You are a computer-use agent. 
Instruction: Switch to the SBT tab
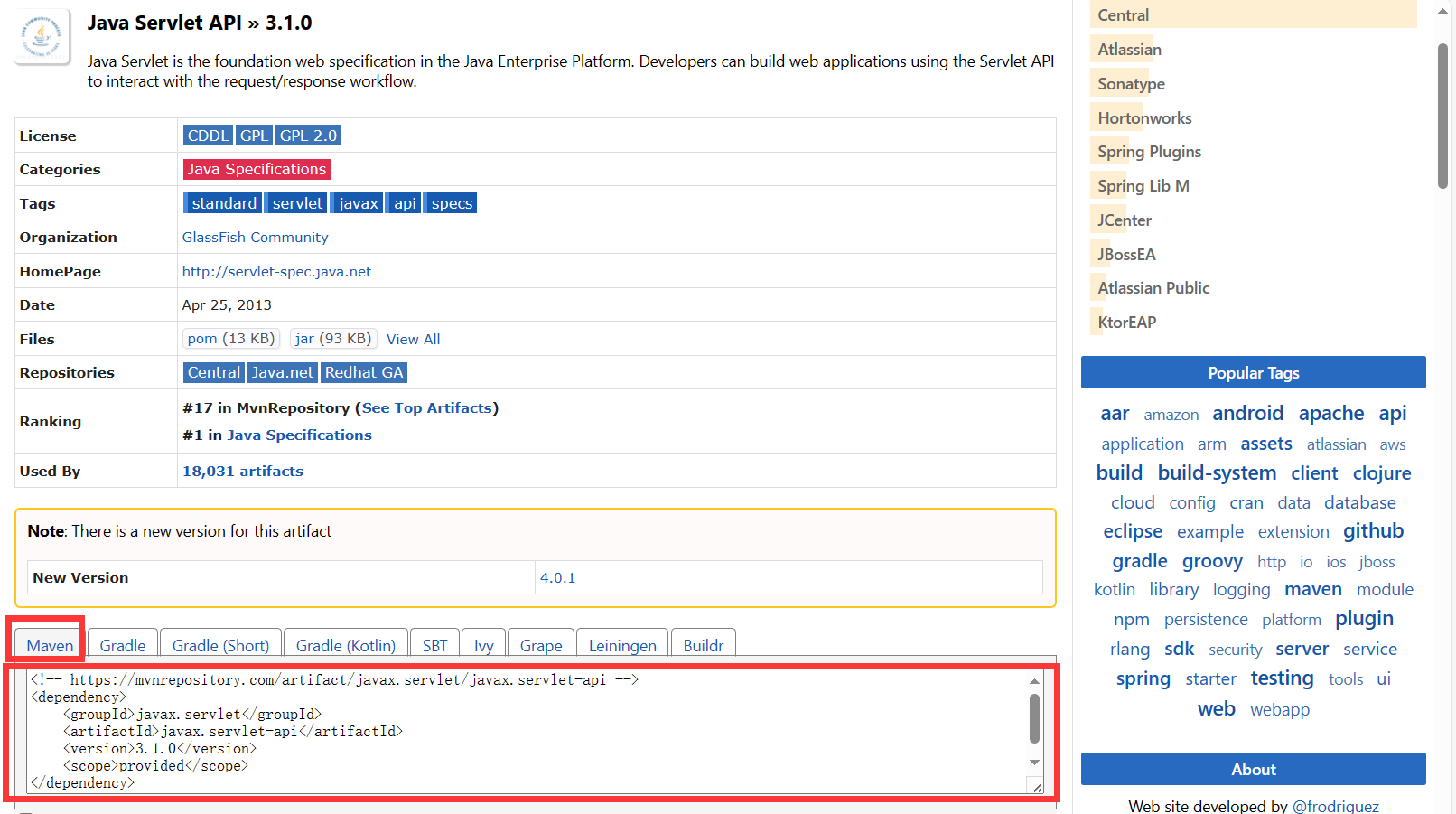coord(434,645)
